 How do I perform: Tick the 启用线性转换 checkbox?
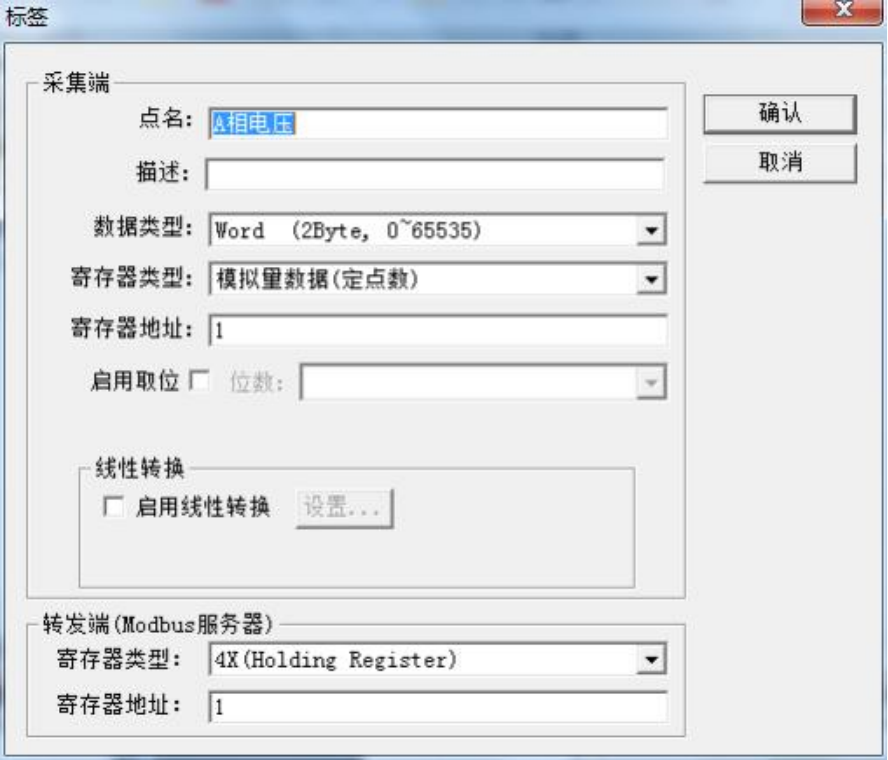click(113, 506)
